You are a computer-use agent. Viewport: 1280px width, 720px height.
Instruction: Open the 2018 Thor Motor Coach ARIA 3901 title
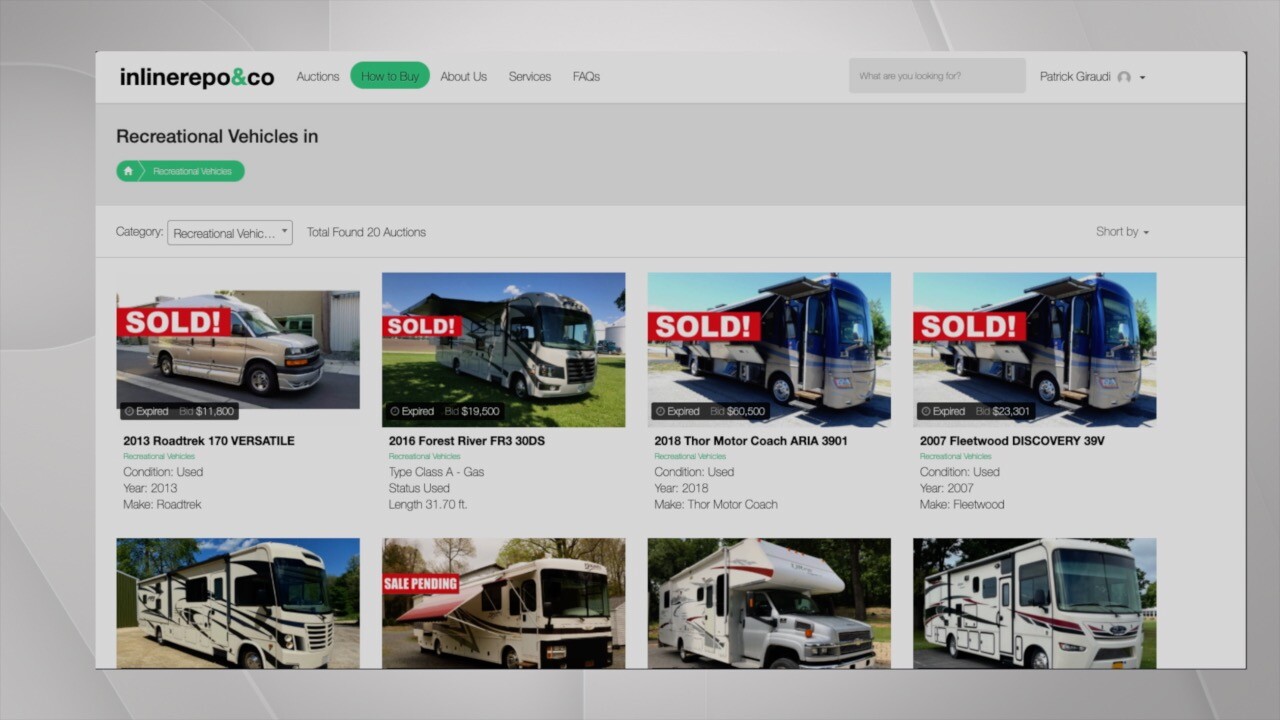click(x=751, y=441)
